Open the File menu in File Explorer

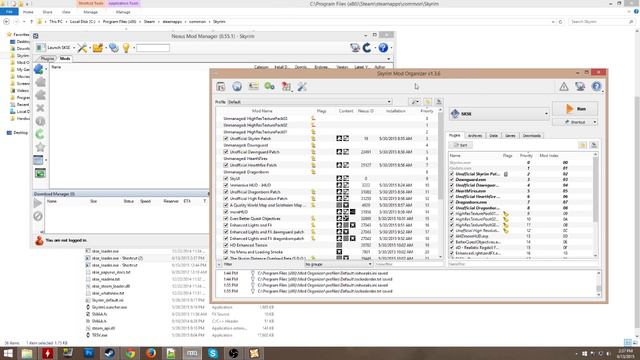pos(9,12)
